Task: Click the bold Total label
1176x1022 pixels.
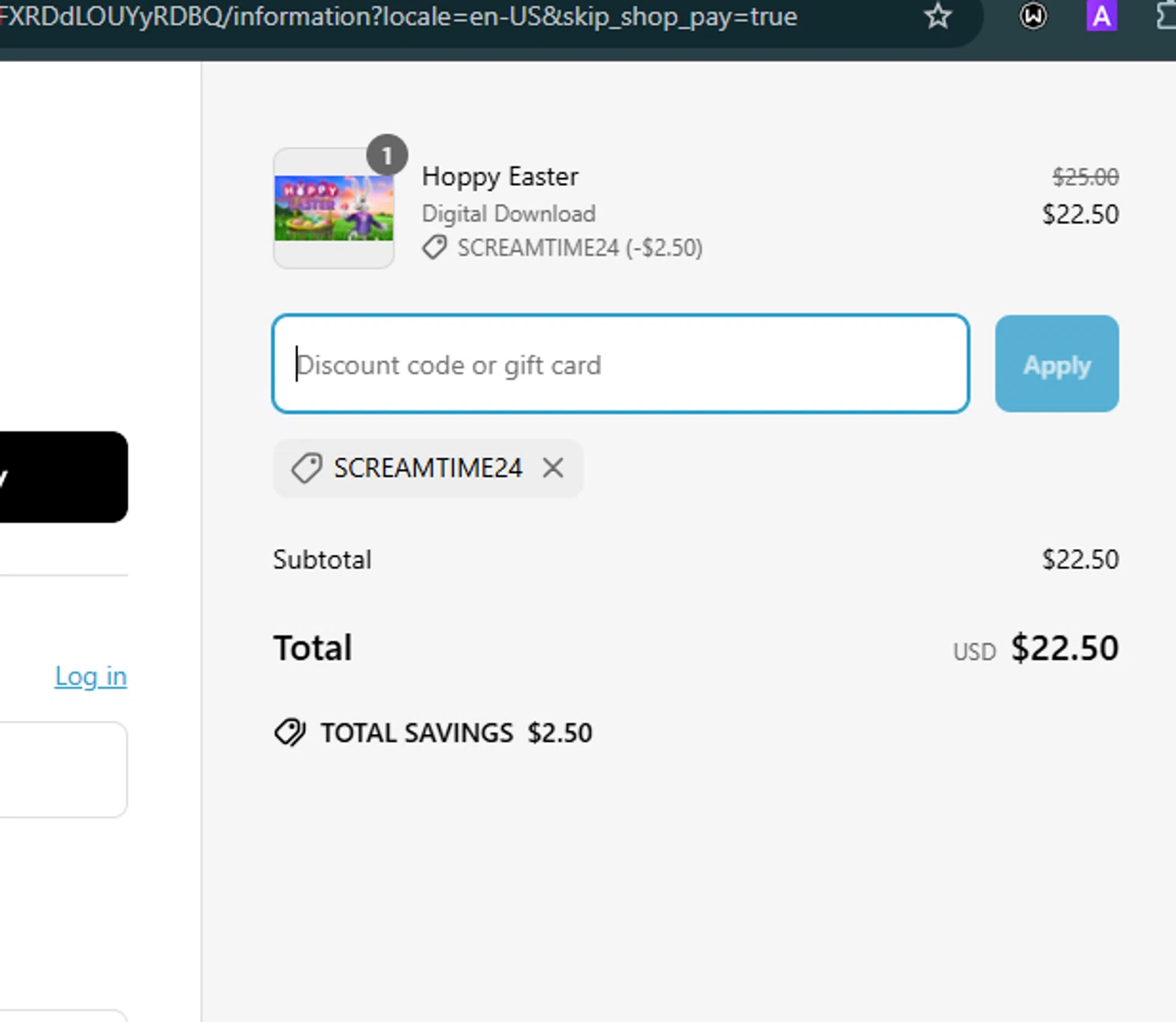Action: click(313, 649)
